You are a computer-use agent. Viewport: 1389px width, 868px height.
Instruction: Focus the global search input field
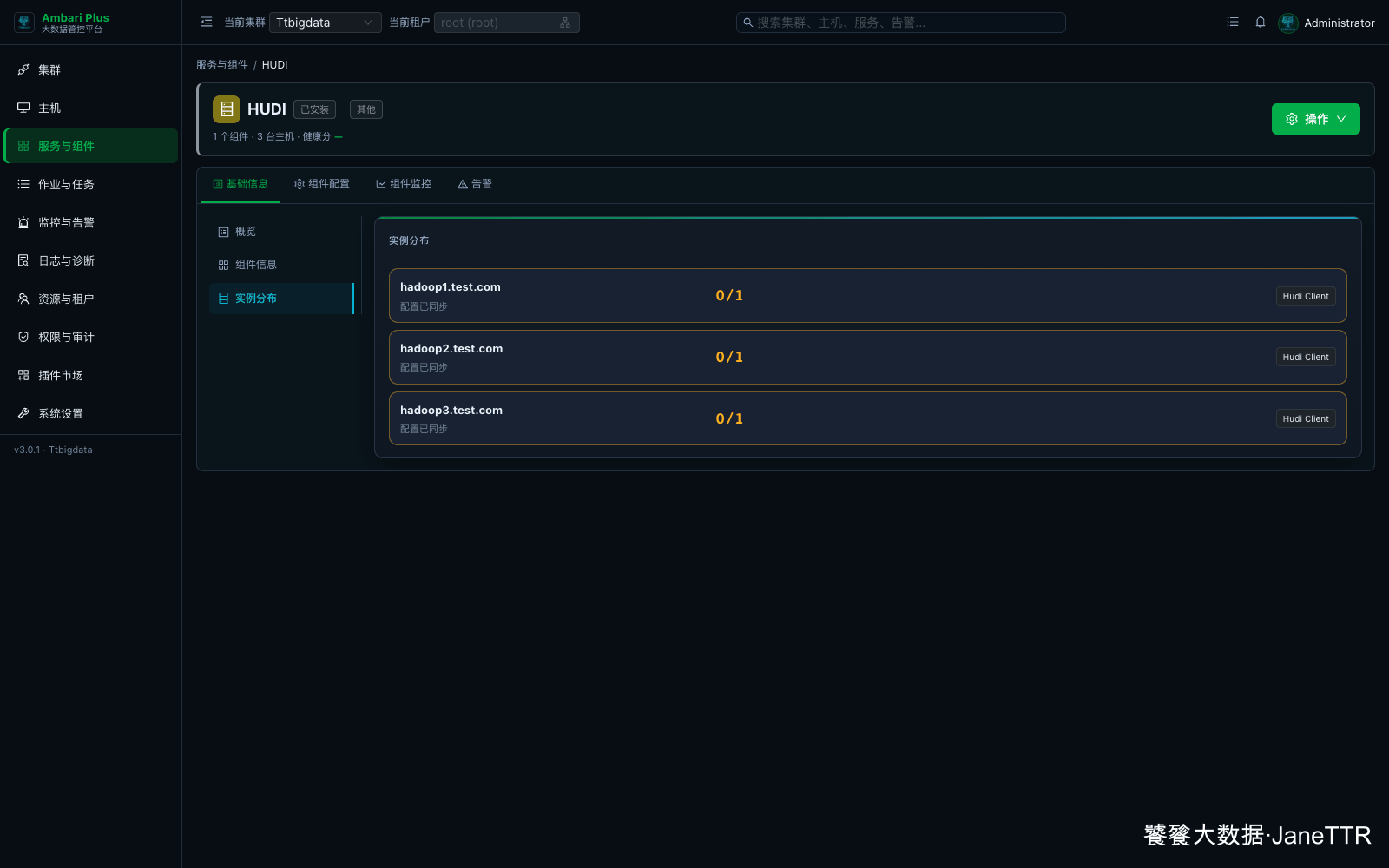[901, 23]
